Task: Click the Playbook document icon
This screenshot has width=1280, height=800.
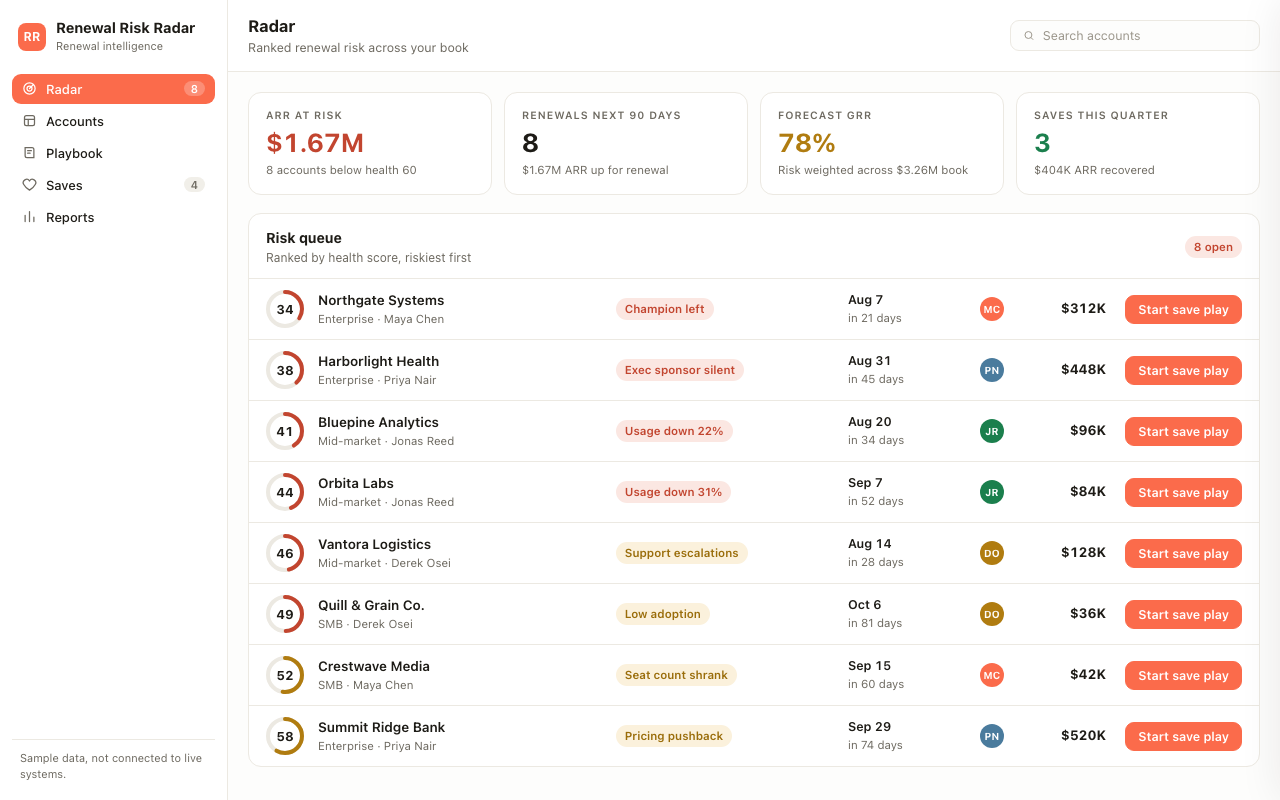Action: pos(30,153)
